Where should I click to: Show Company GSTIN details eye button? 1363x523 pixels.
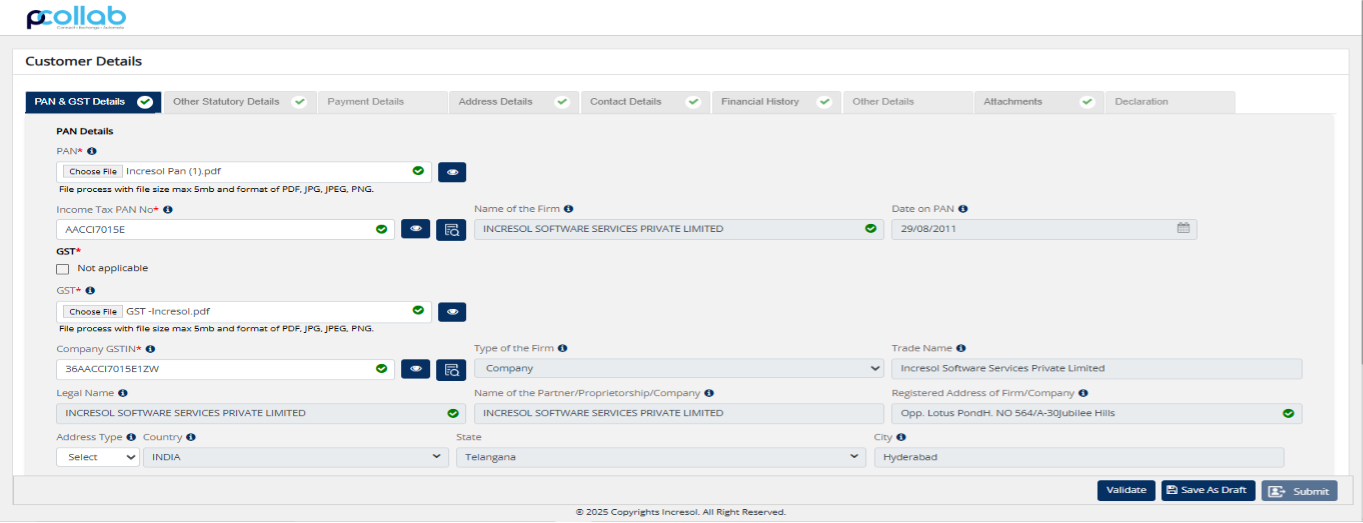point(415,368)
